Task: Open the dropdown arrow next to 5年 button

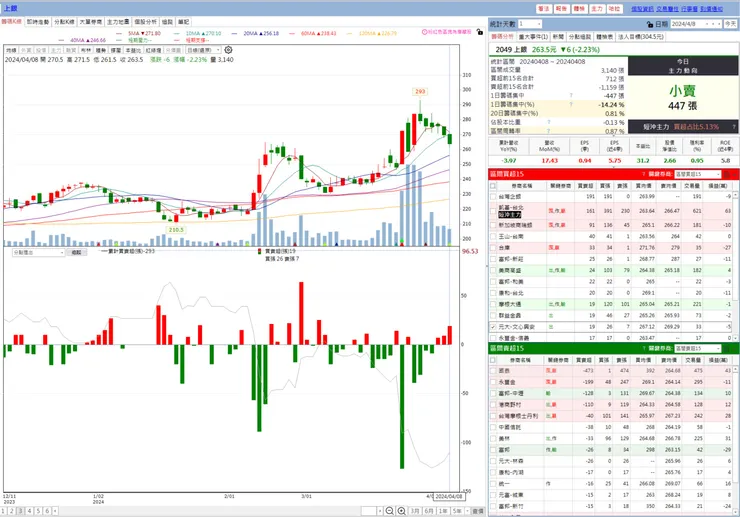Action: tap(467, 511)
